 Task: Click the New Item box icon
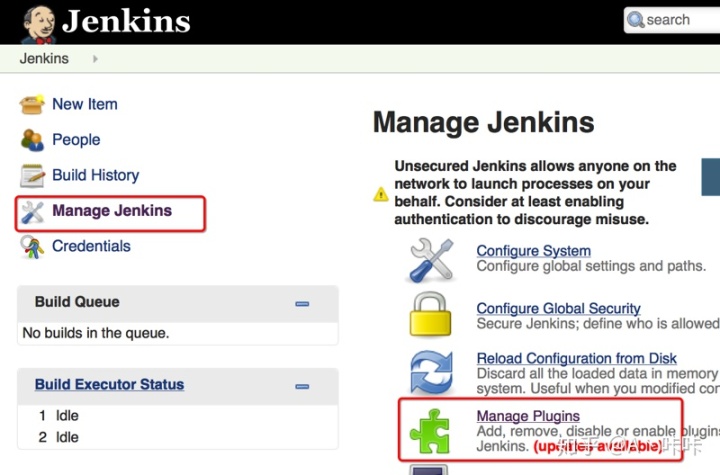(32, 104)
